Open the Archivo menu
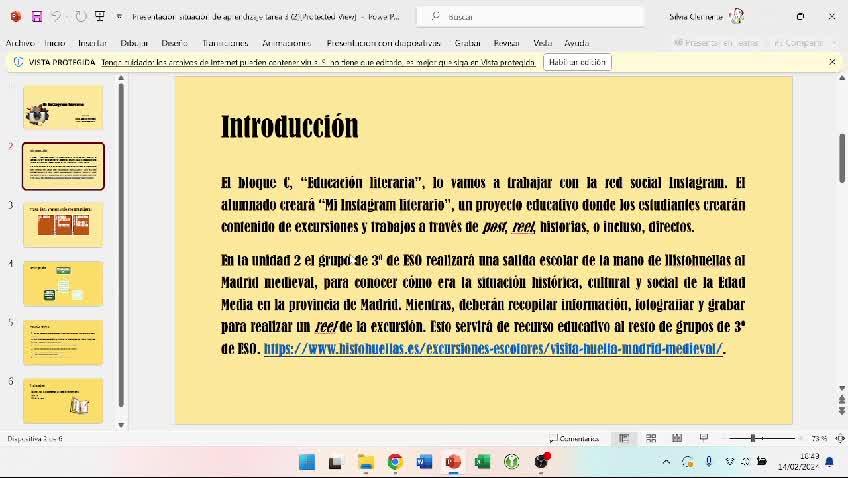Screen dimensions: 848x478 coord(19,43)
